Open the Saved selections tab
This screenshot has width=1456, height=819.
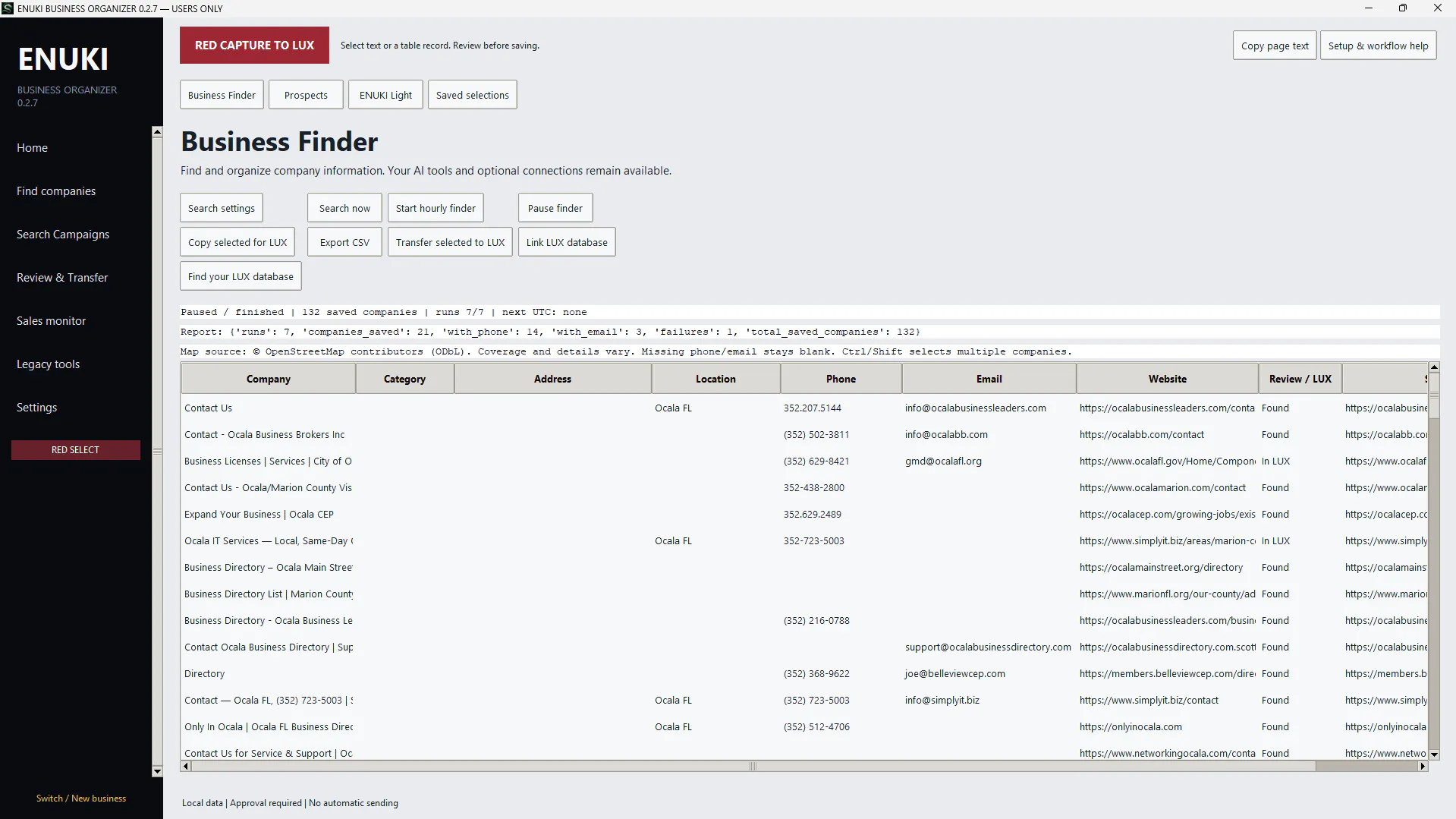[472, 95]
